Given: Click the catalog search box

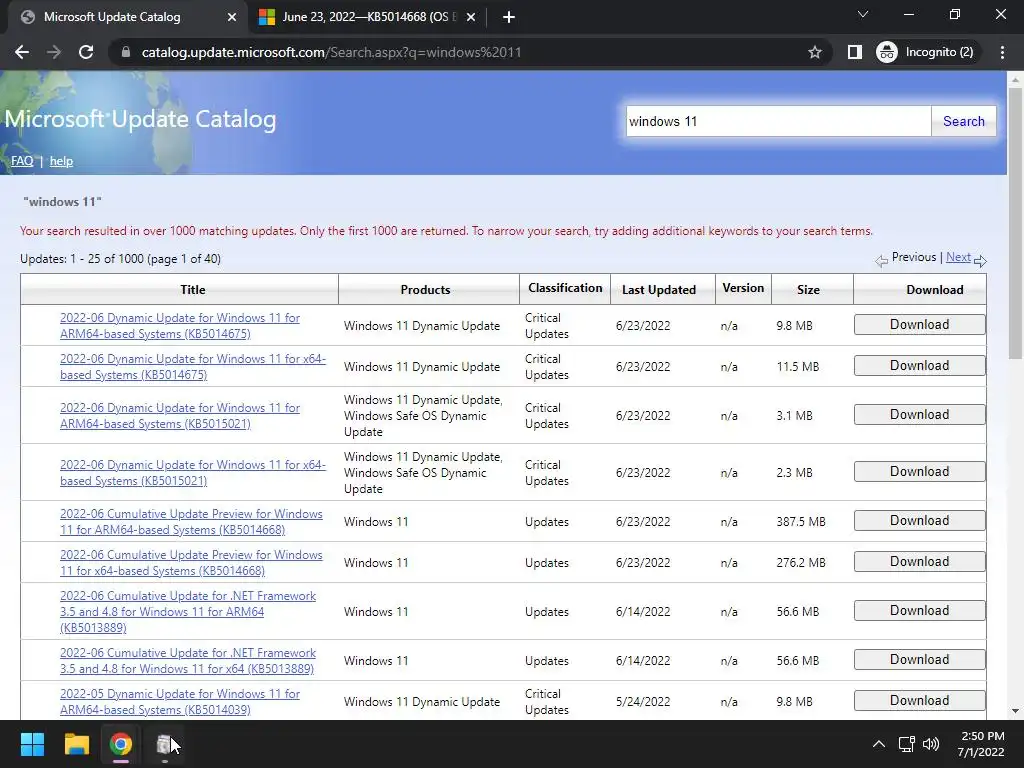Looking at the screenshot, I should (778, 121).
